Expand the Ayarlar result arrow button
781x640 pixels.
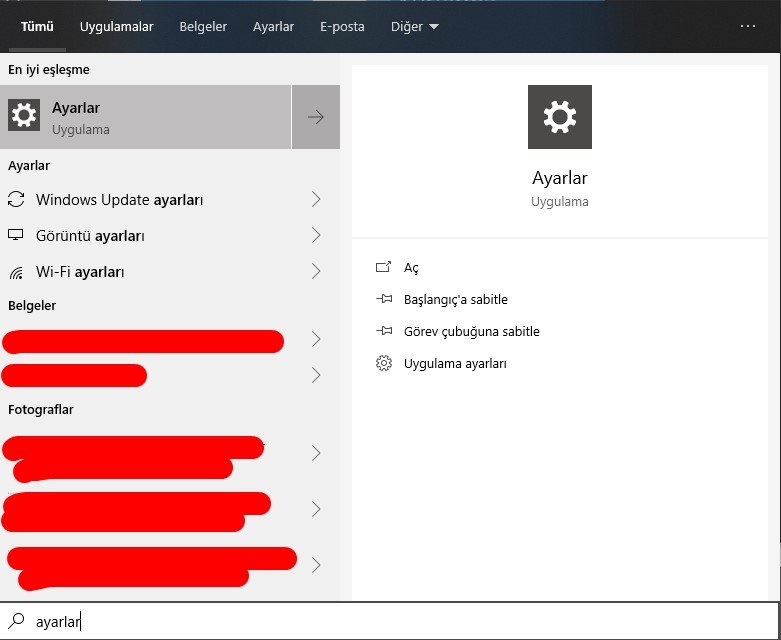pos(316,117)
